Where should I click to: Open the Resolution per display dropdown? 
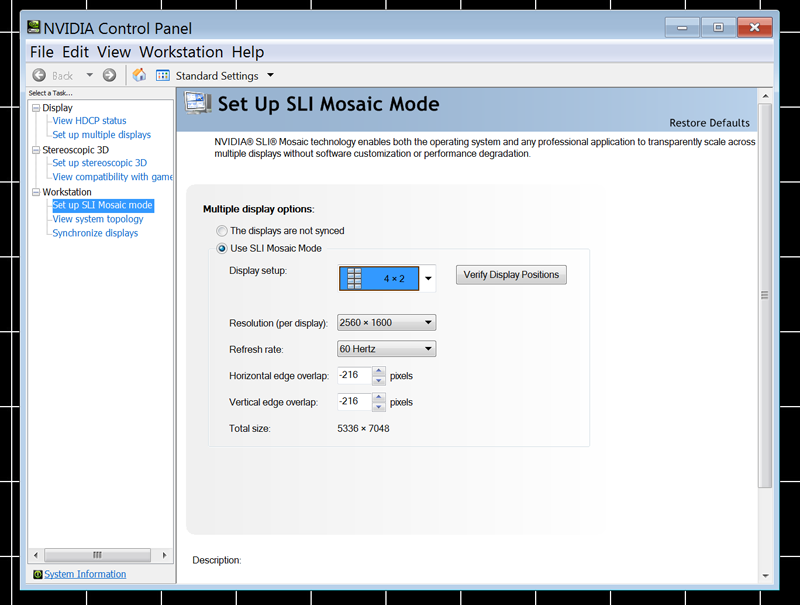pyautogui.click(x=386, y=323)
